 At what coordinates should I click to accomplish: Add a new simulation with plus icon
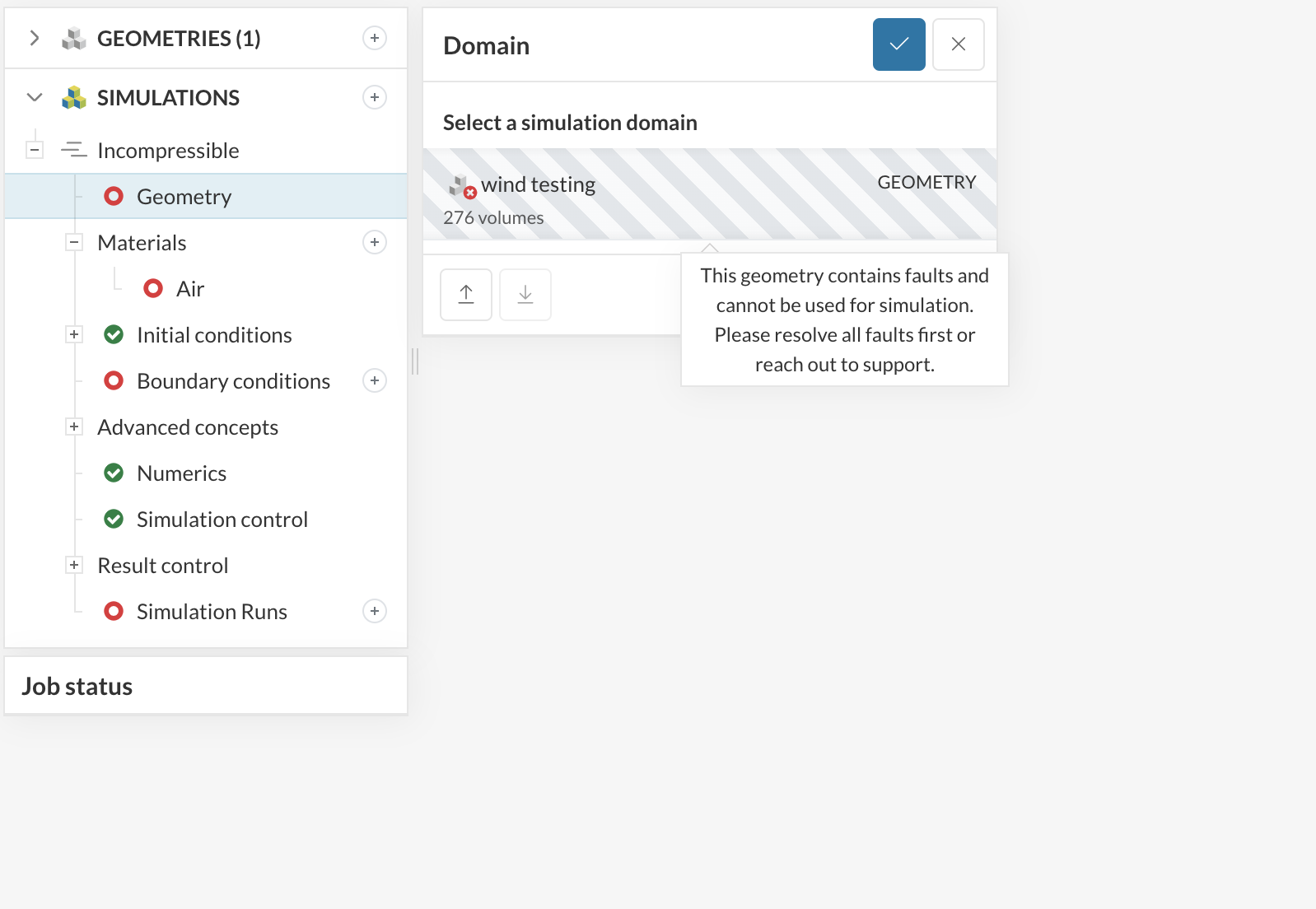[x=375, y=97]
